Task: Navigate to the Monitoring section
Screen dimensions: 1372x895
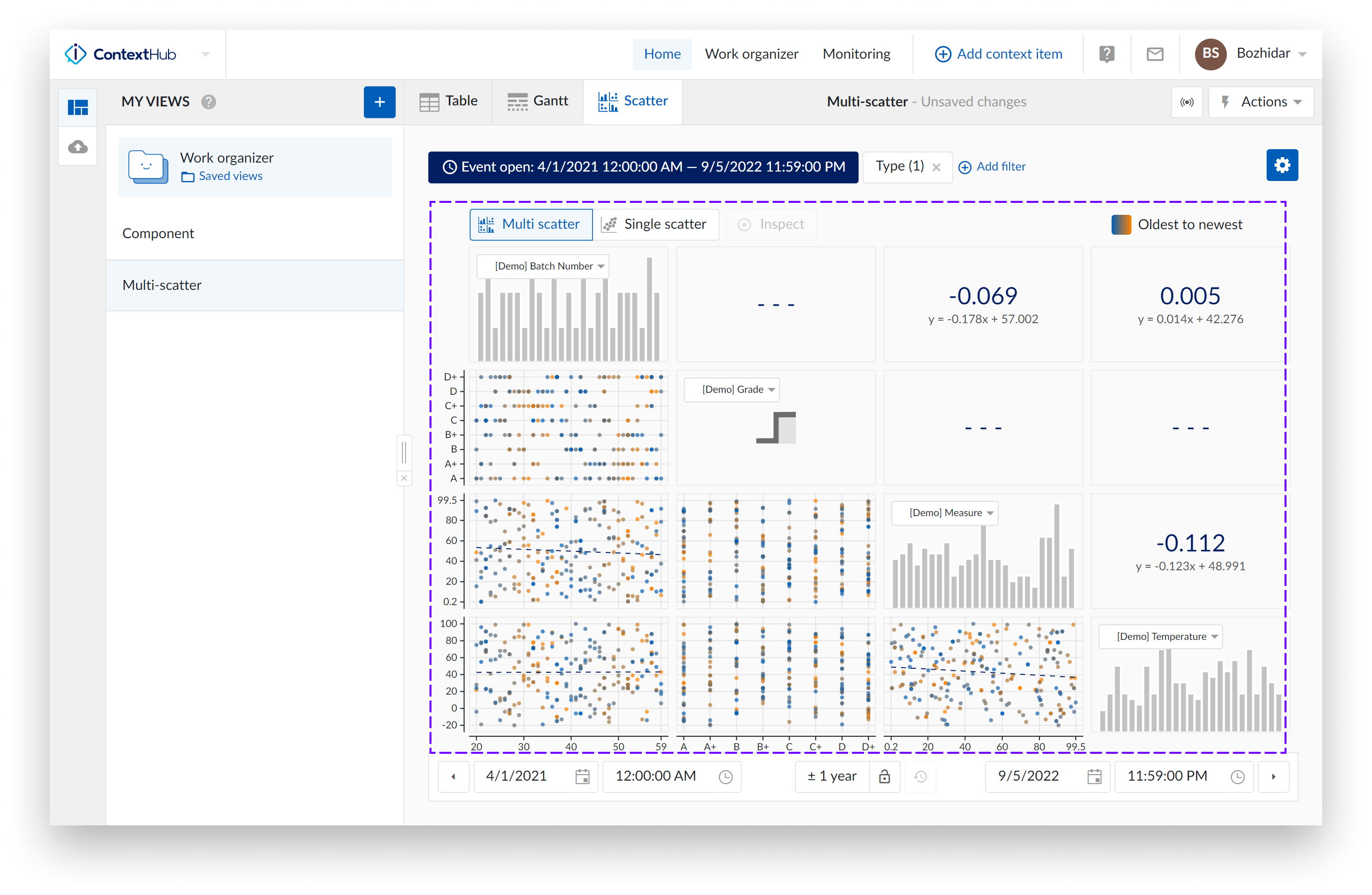Action: (857, 54)
